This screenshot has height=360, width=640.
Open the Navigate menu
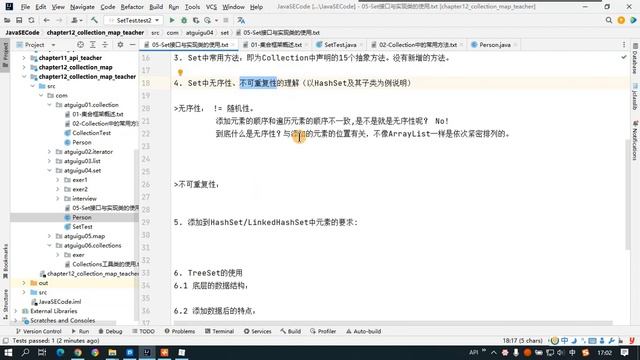coord(82,7)
